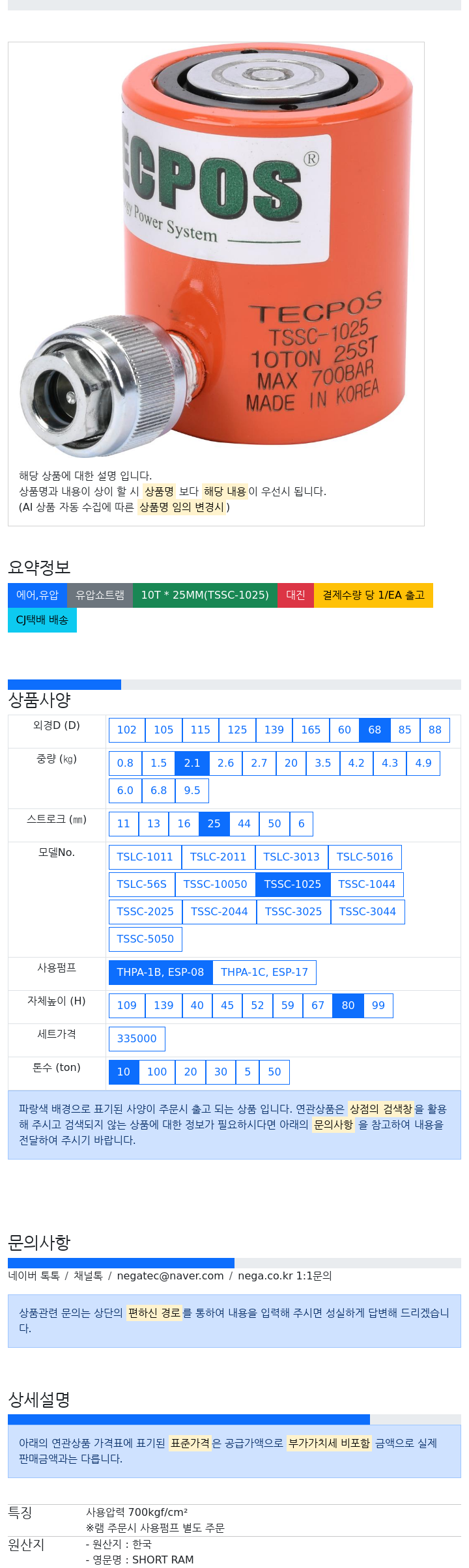Select body height option 80
Image resolution: width=469 pixels, height=1568 pixels.
(348, 1006)
